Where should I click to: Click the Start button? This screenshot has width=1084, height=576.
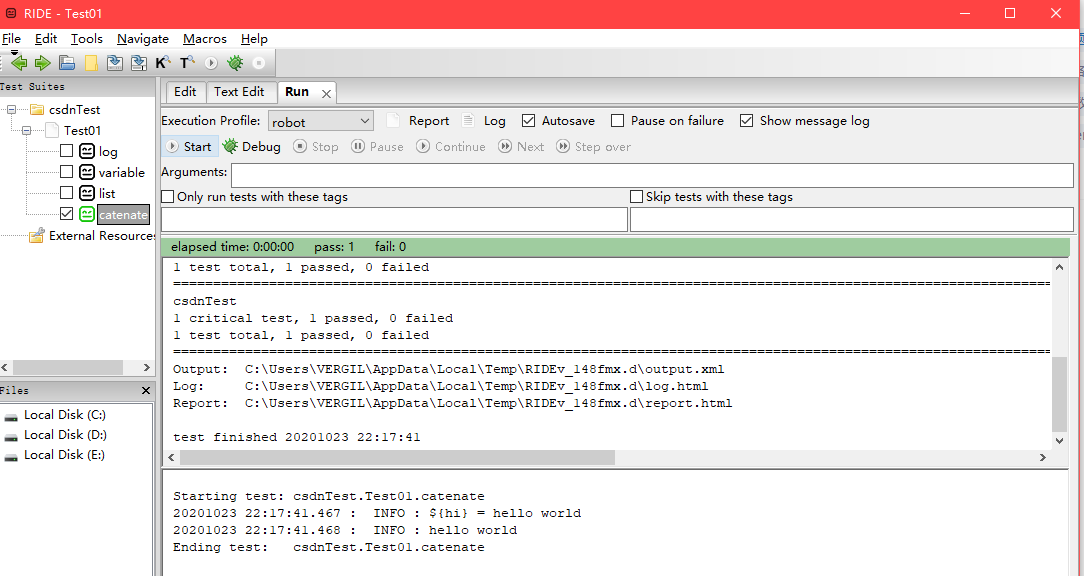(x=189, y=147)
